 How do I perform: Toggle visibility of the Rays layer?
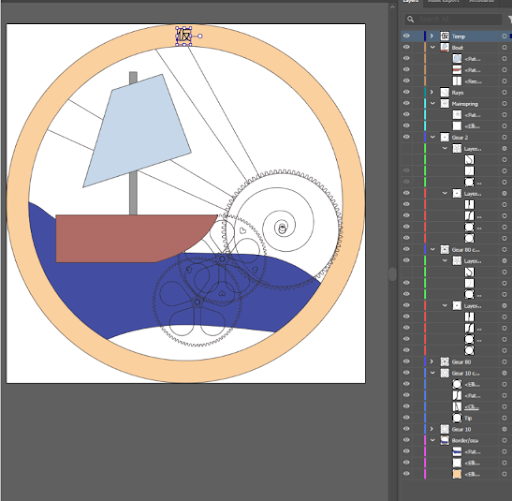tap(406, 92)
